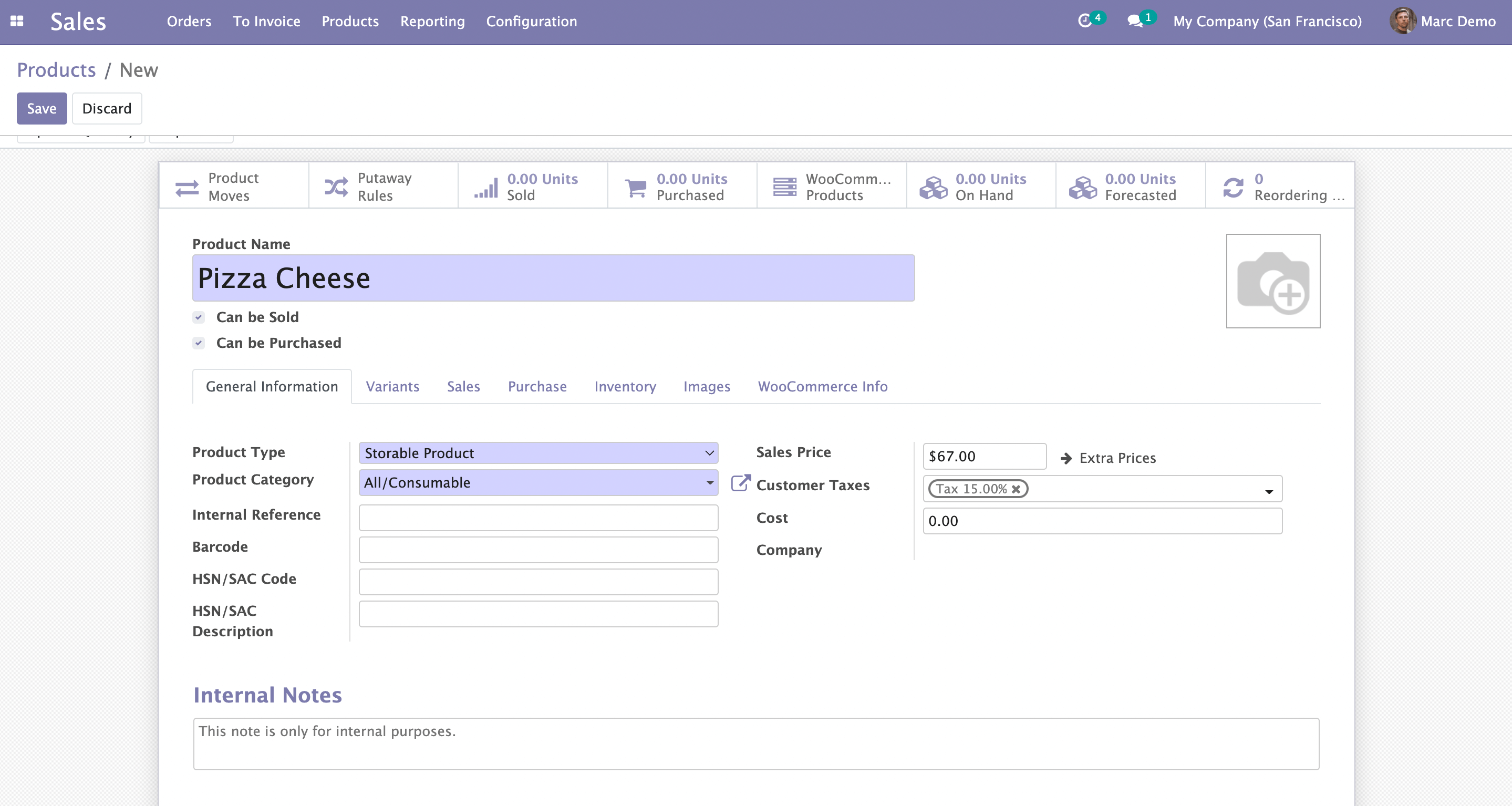Expand the Product Category dropdown

[710, 482]
